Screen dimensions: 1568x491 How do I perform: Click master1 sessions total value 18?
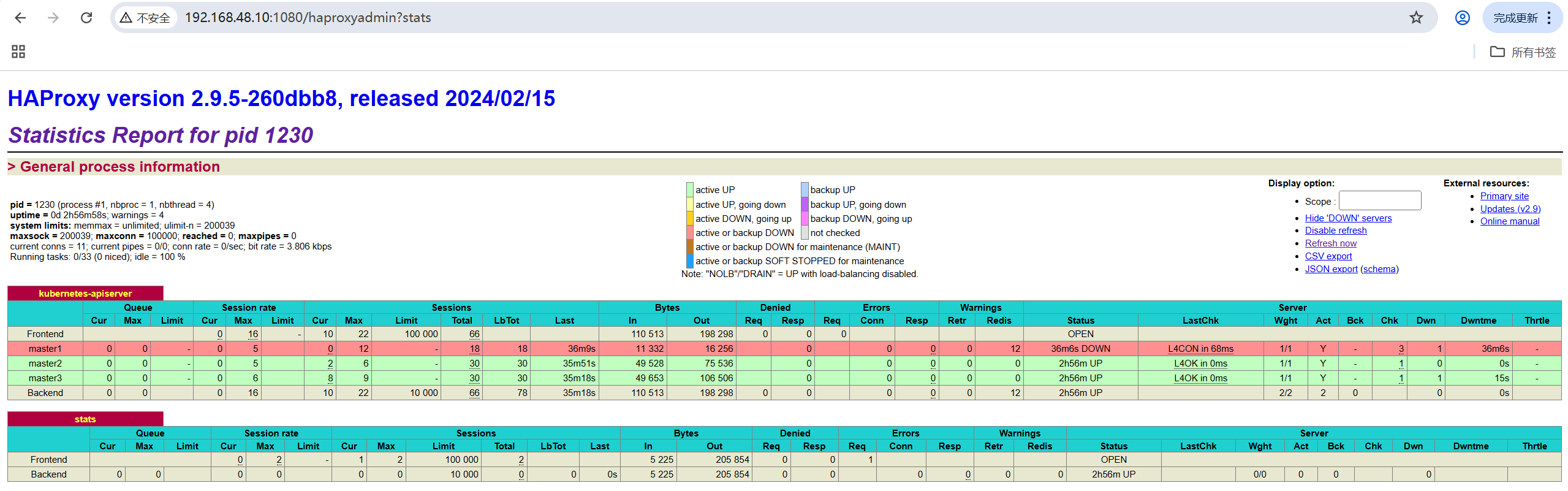click(474, 349)
